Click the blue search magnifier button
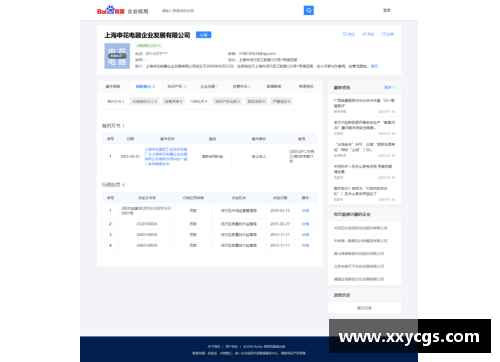This screenshot has width=500, height=362. [309, 11]
